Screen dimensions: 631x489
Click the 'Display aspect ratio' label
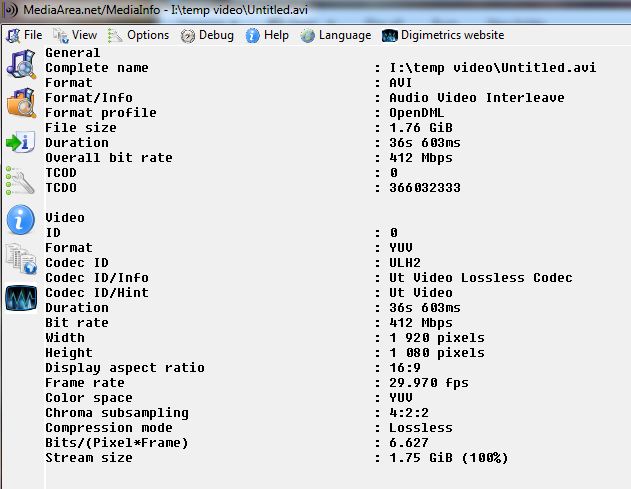[x=125, y=368]
